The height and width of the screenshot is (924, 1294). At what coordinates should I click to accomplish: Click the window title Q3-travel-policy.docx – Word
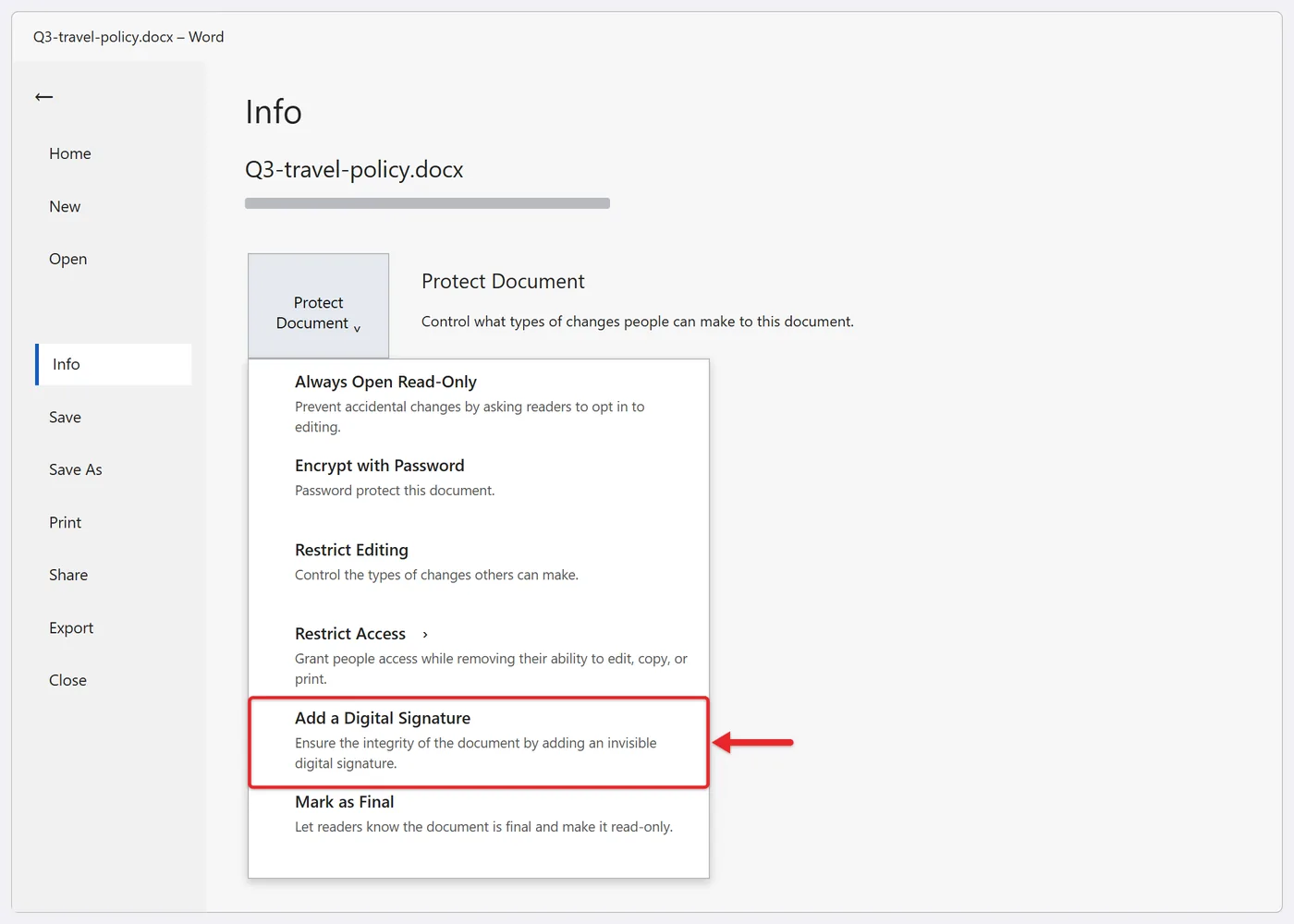click(x=128, y=37)
